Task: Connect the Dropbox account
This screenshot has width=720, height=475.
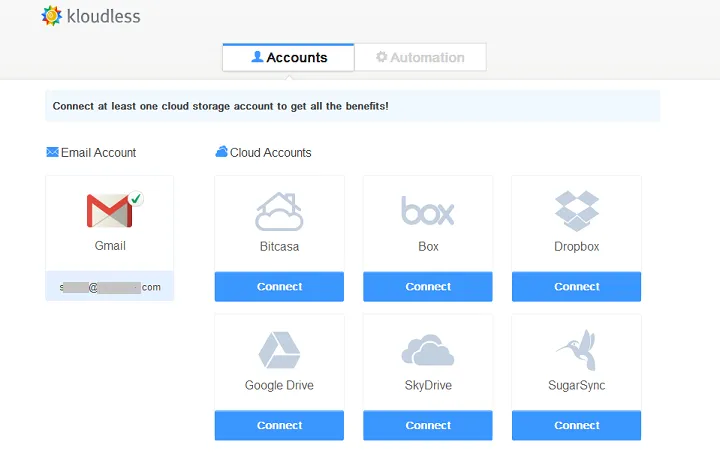Action: 577,287
